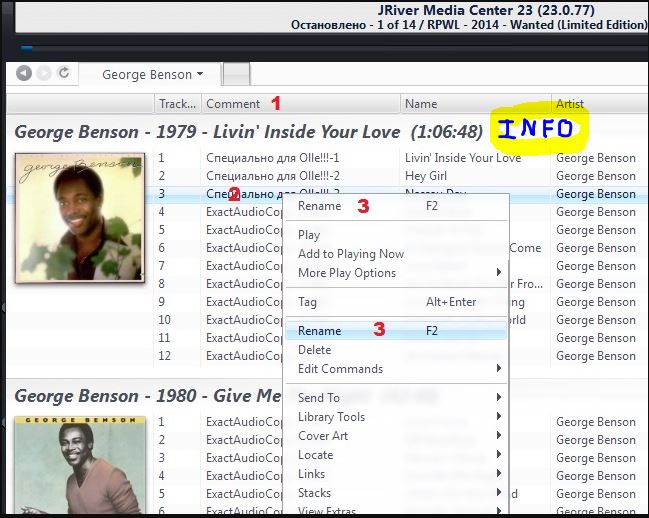Expand the Cover Art submenu
The height and width of the screenshot is (518, 649).
(396, 436)
